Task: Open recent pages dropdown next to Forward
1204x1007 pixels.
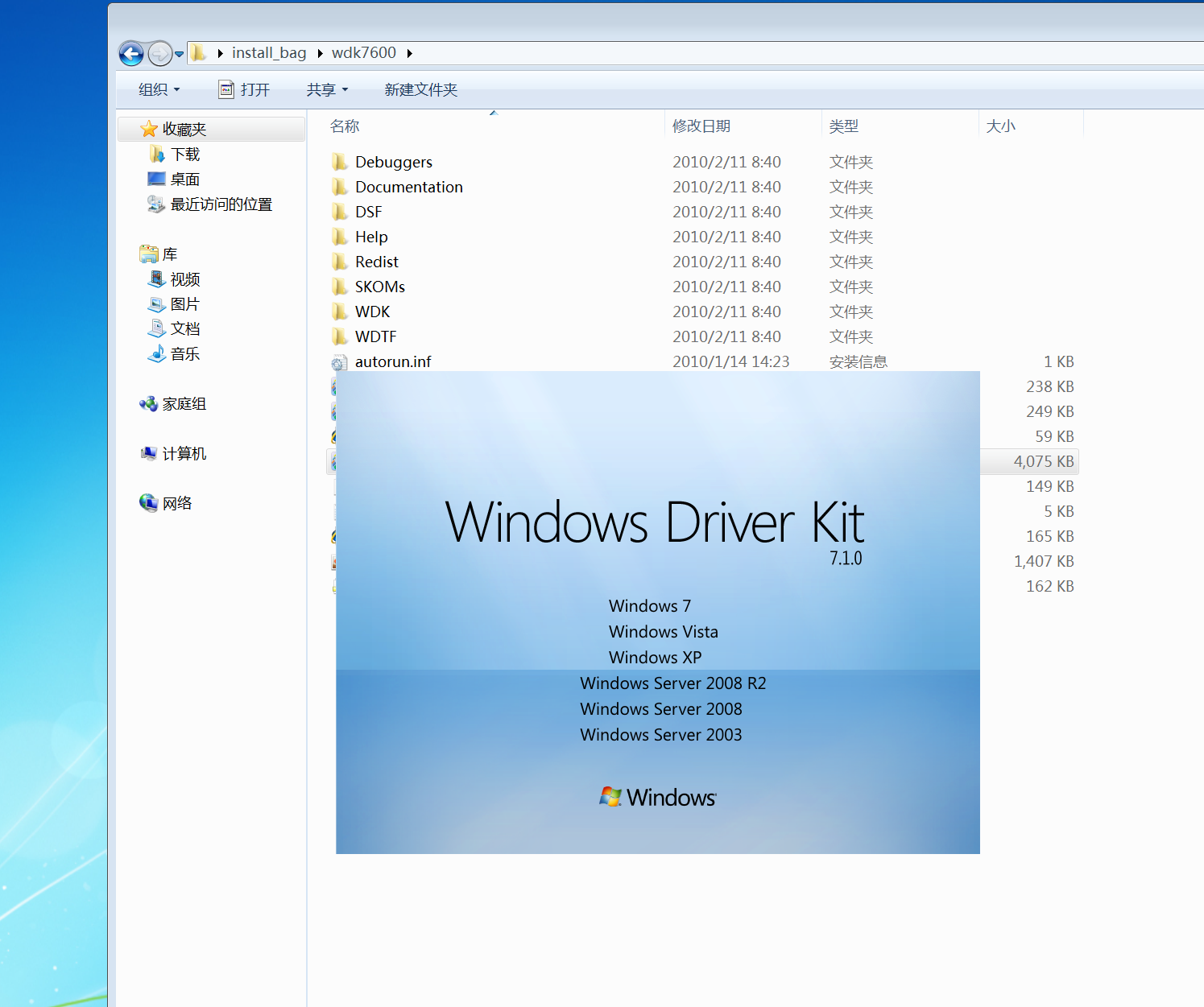Action: [180, 54]
